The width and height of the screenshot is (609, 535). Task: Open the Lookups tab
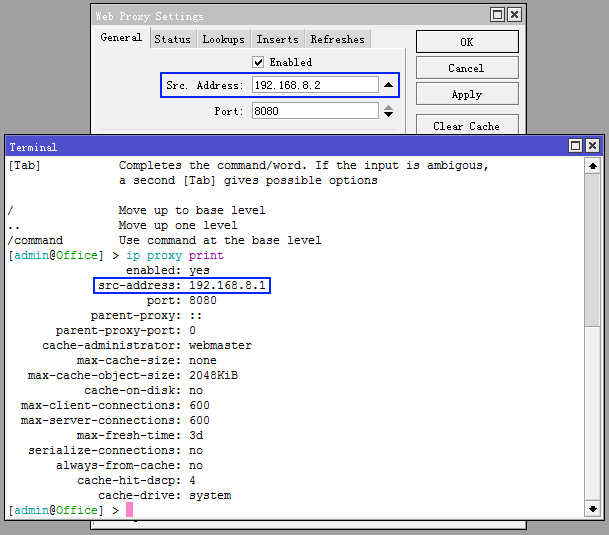click(223, 39)
